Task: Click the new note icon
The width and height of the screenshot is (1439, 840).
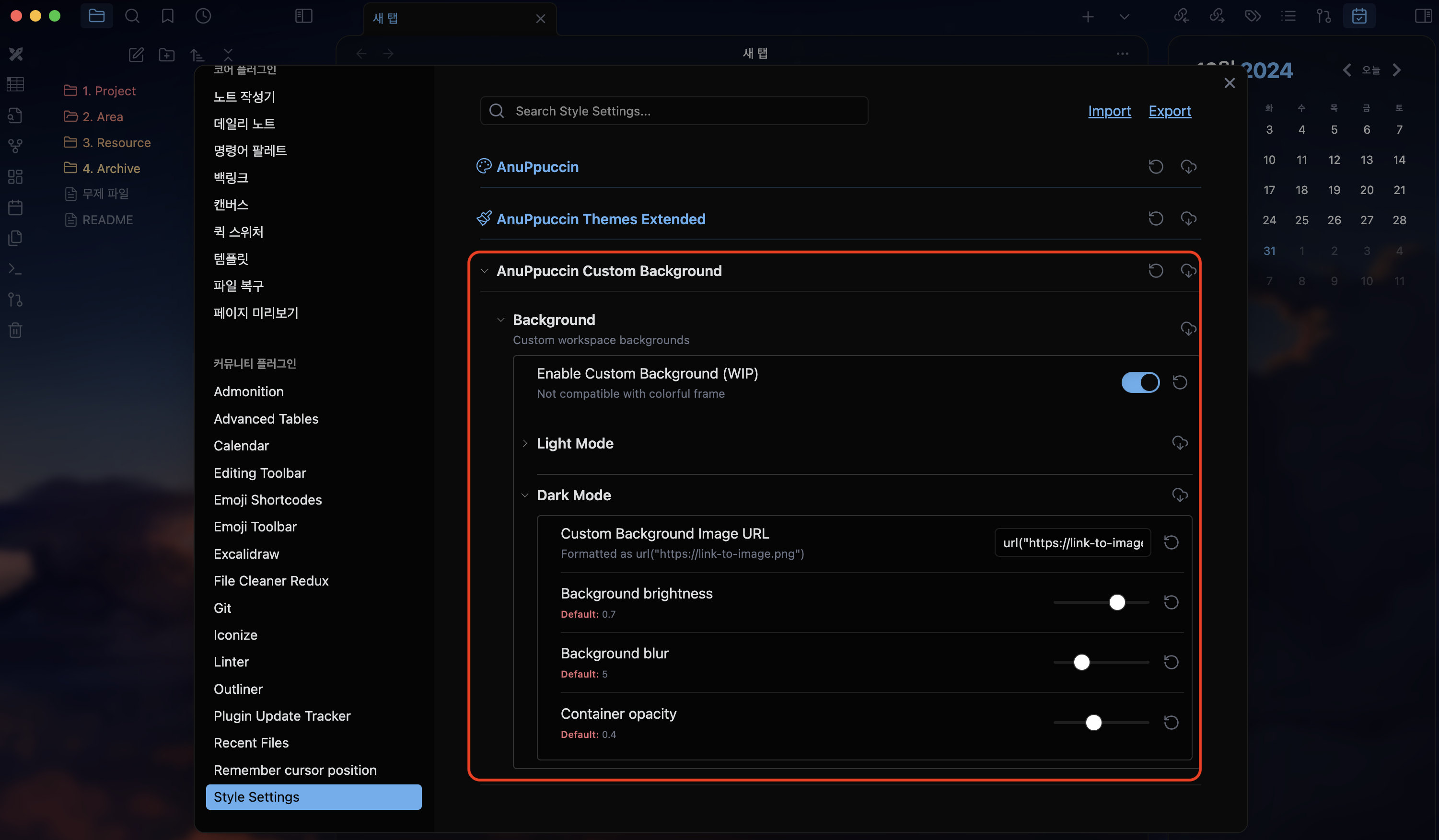Action: pos(136,55)
